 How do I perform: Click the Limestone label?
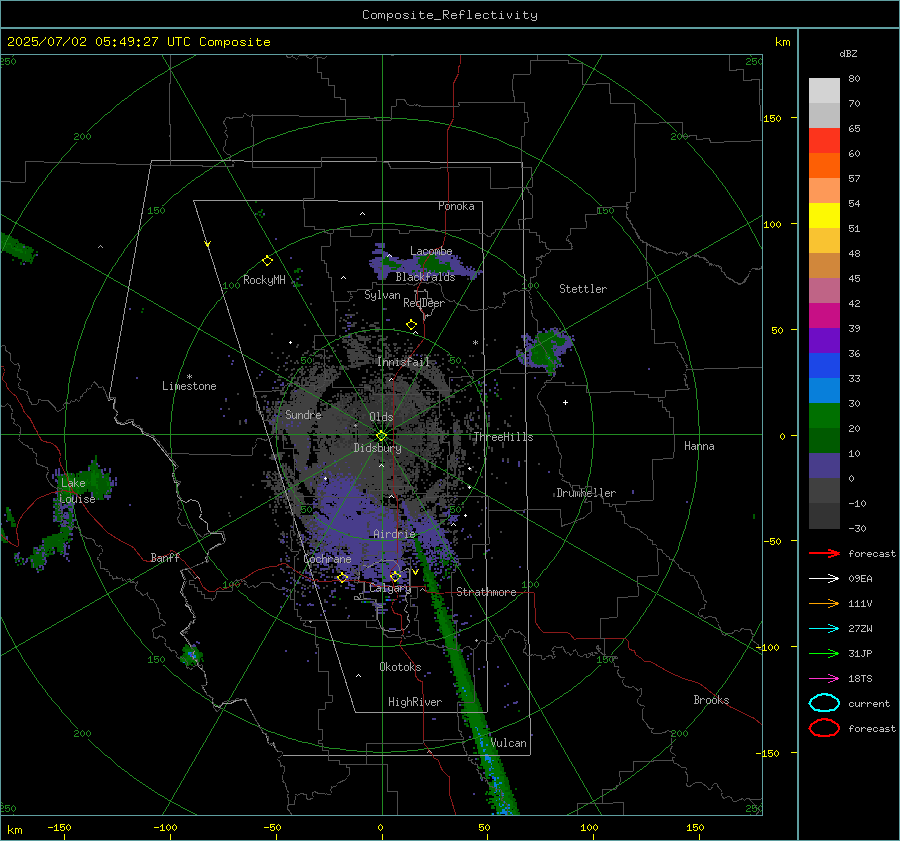coord(189,386)
